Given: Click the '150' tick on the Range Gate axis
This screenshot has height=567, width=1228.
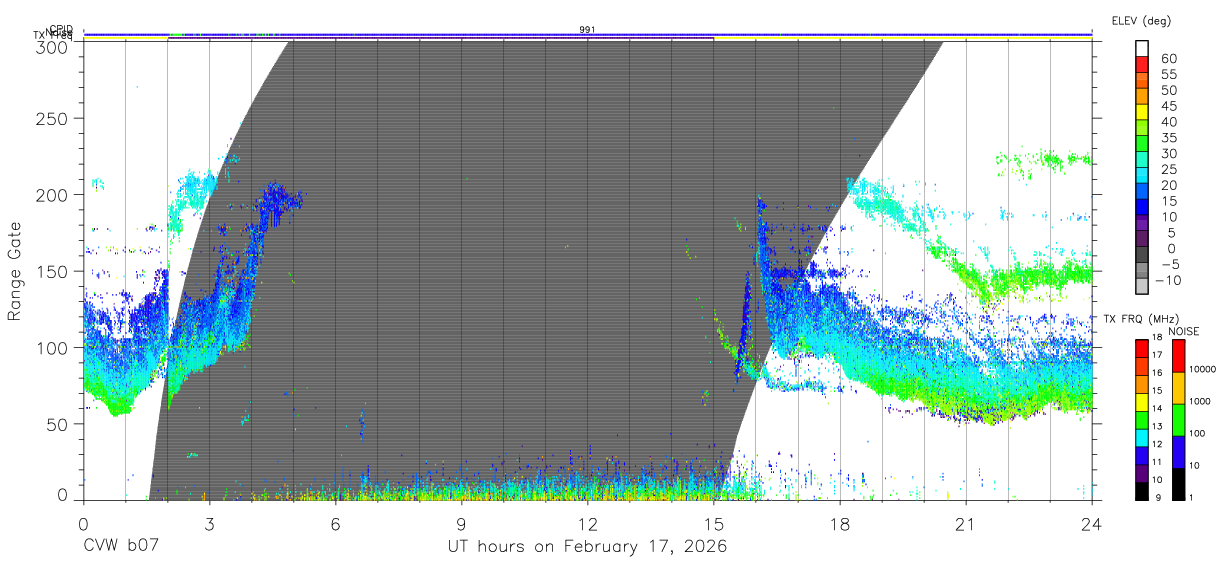Looking at the screenshot, I should click(53, 272).
